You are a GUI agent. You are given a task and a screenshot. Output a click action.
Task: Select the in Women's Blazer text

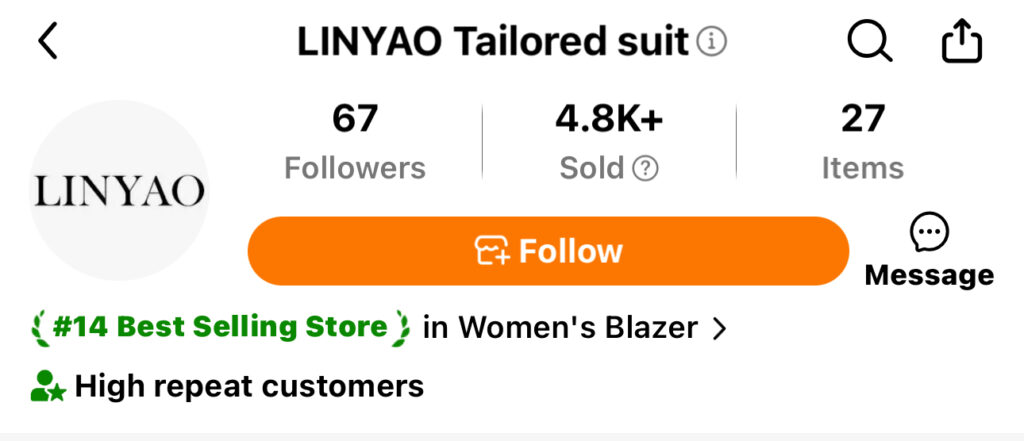(560, 328)
